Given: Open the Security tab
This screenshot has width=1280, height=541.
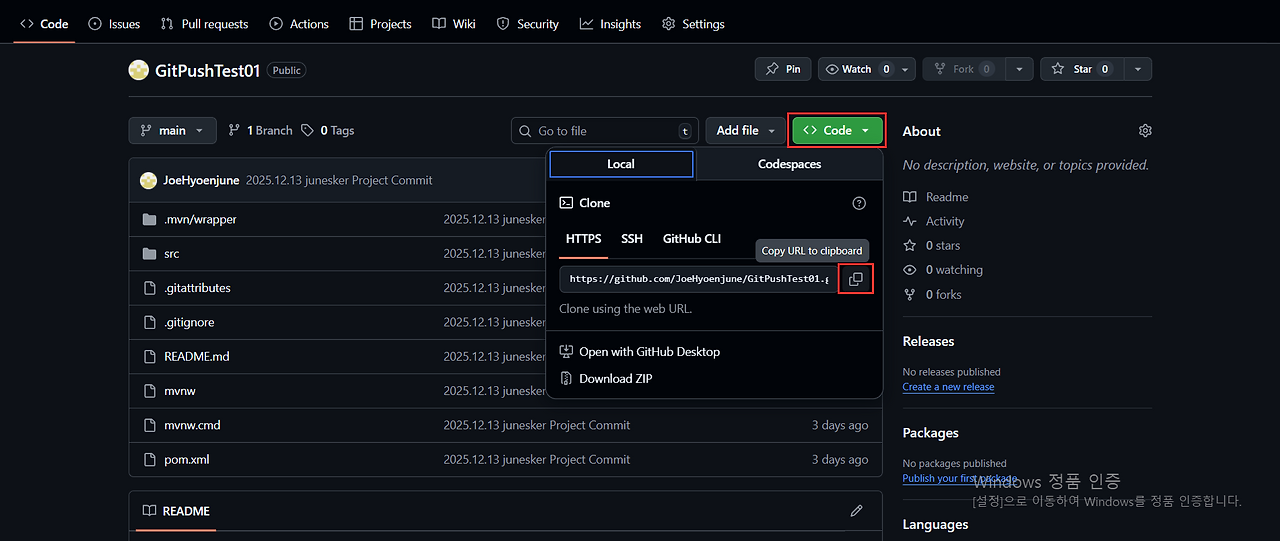Looking at the screenshot, I should pyautogui.click(x=528, y=24).
